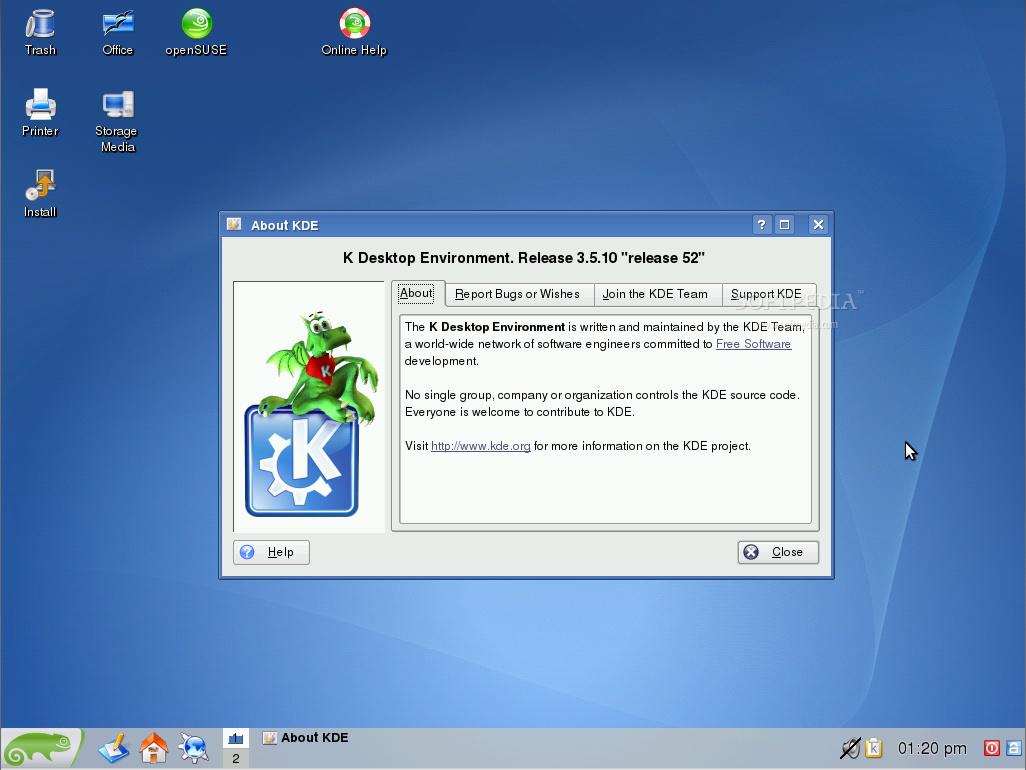Image resolution: width=1026 pixels, height=770 pixels.
Task: Click the red logout panel button
Action: click(x=991, y=748)
